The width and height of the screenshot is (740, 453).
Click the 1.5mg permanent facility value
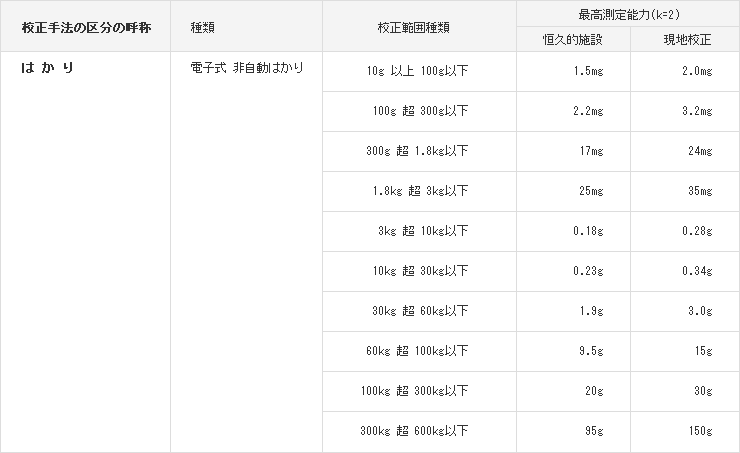click(588, 71)
